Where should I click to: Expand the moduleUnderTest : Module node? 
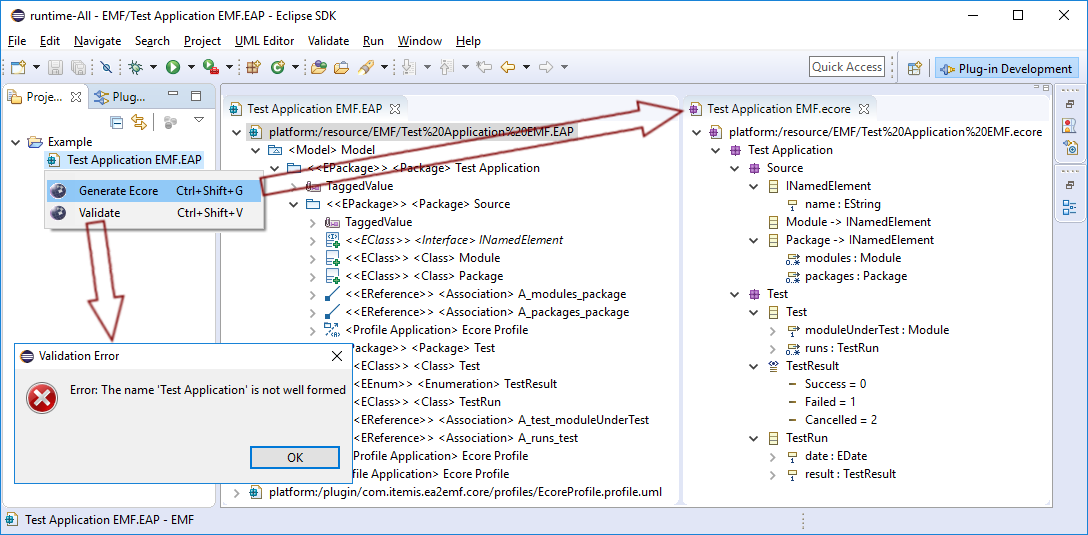pos(773,330)
